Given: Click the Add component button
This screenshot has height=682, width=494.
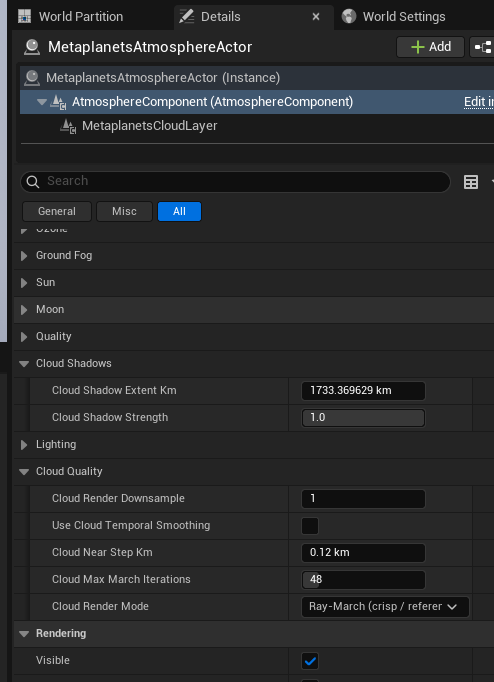Looking at the screenshot, I should tap(431, 47).
